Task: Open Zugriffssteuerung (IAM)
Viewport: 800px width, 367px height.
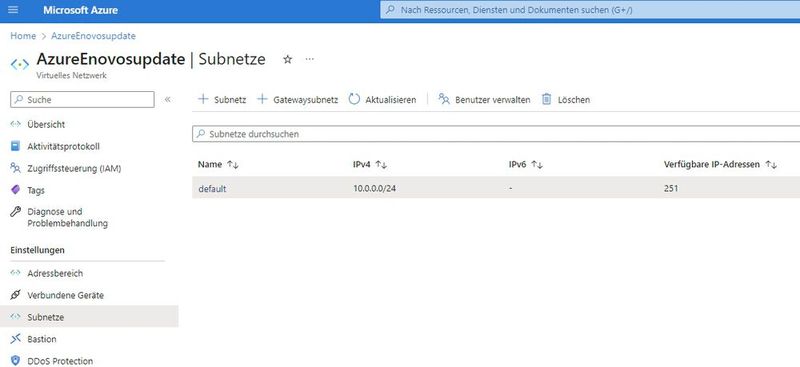Action: [74, 168]
